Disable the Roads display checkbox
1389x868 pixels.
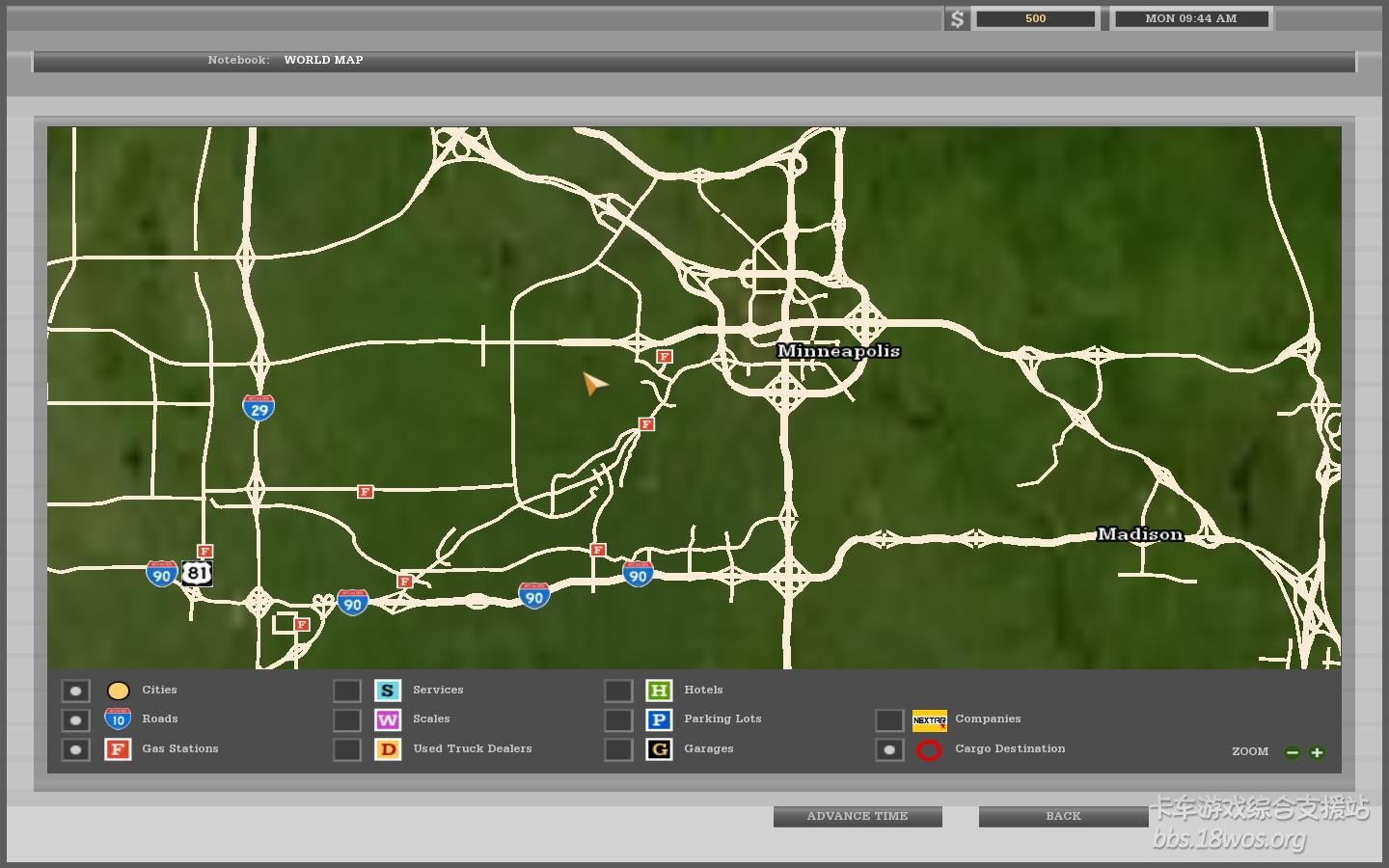(75, 720)
